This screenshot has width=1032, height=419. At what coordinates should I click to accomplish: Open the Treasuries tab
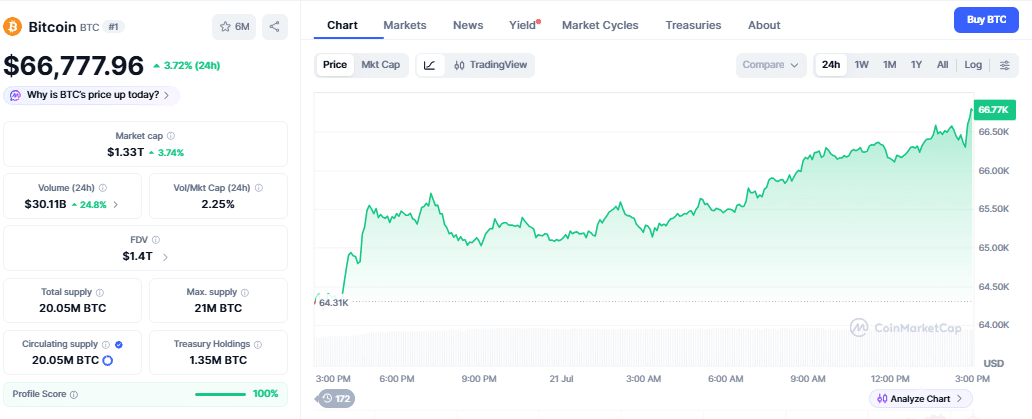tap(693, 25)
